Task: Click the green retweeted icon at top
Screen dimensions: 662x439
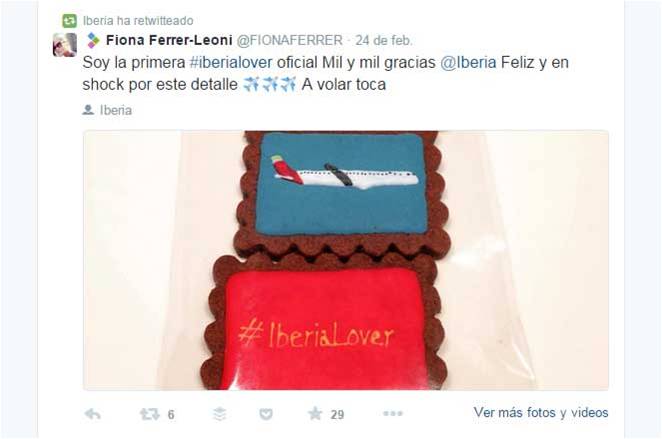Action: 70,20
